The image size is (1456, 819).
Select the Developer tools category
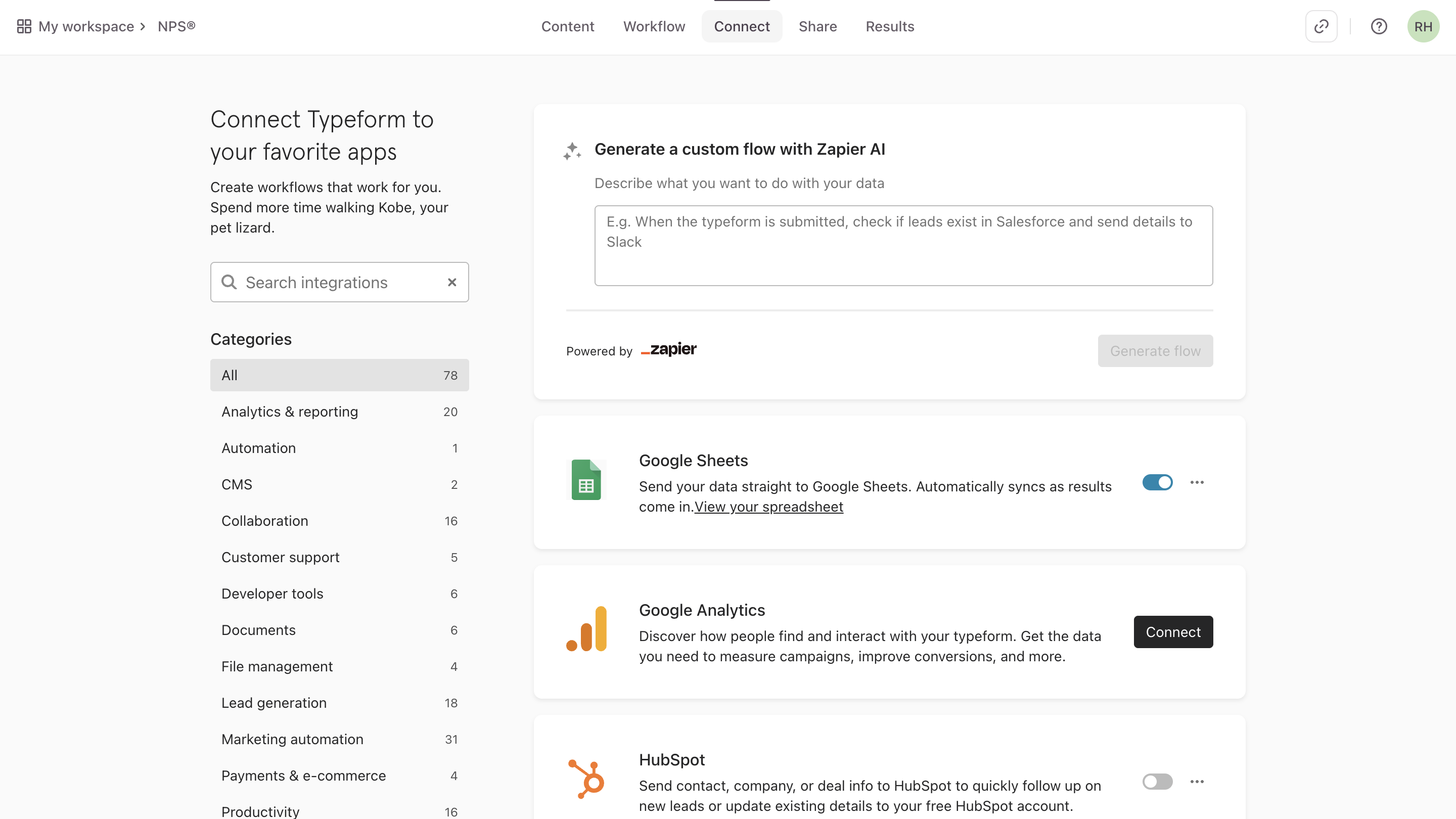tap(339, 594)
